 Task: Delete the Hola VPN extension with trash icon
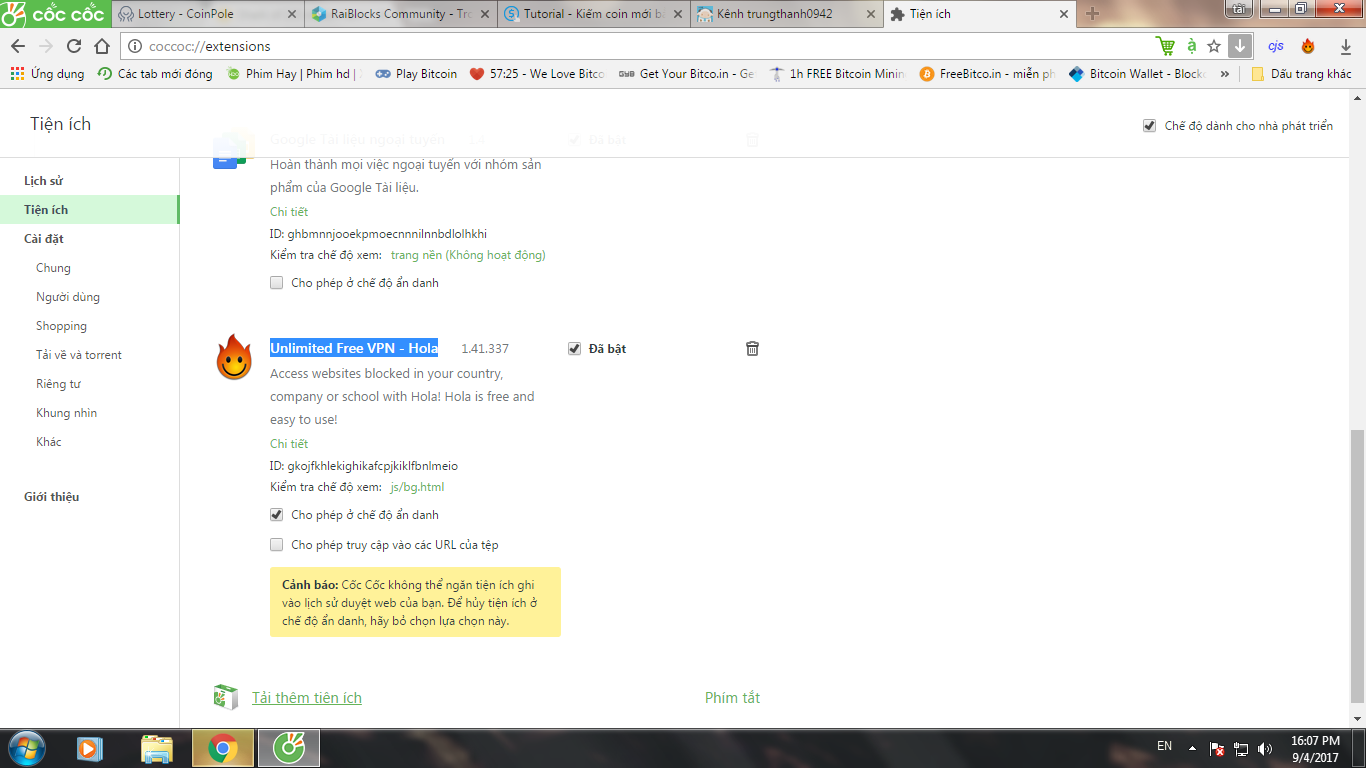[752, 348]
